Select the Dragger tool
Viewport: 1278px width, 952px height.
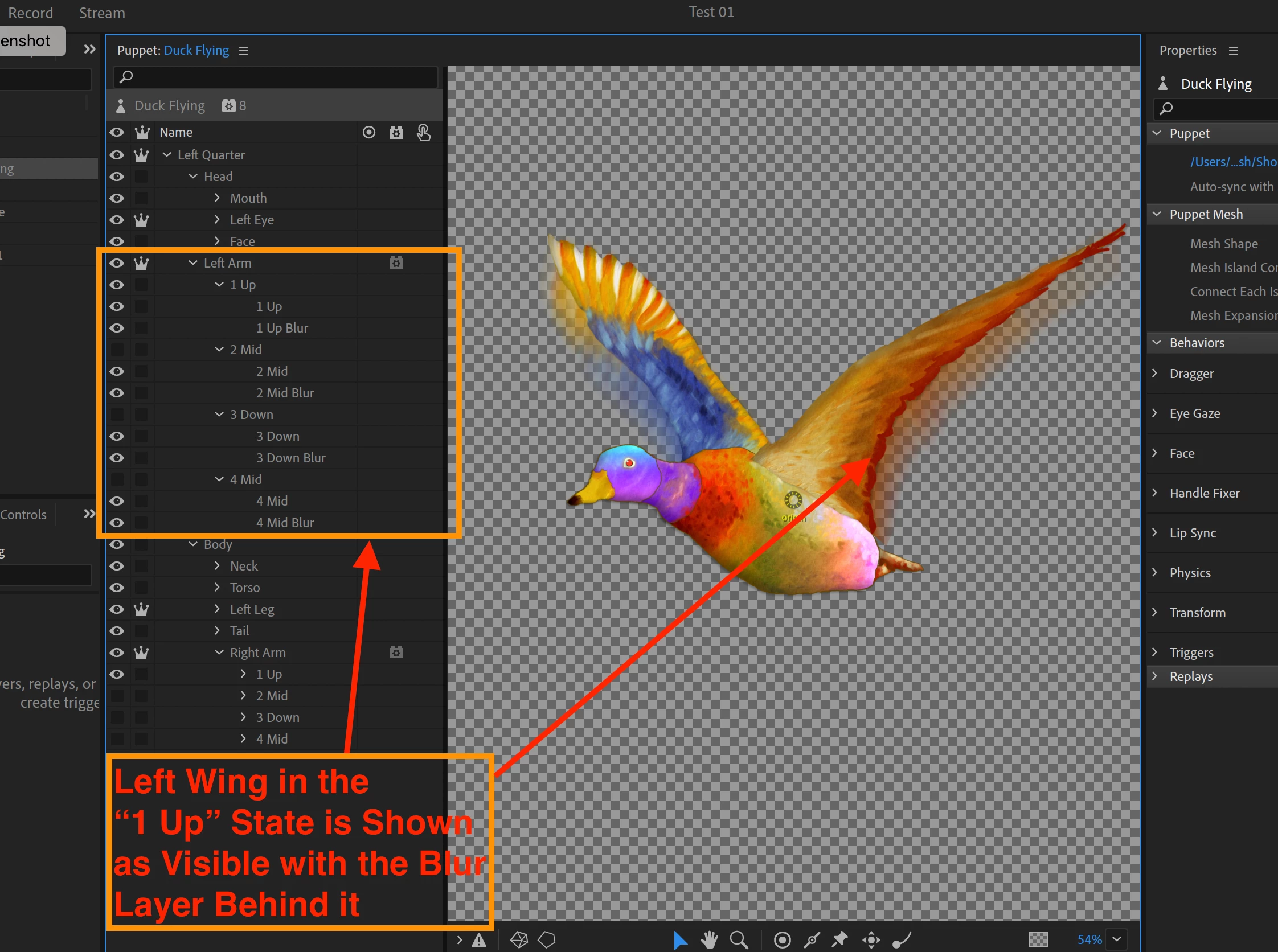pyautogui.click(x=871, y=940)
